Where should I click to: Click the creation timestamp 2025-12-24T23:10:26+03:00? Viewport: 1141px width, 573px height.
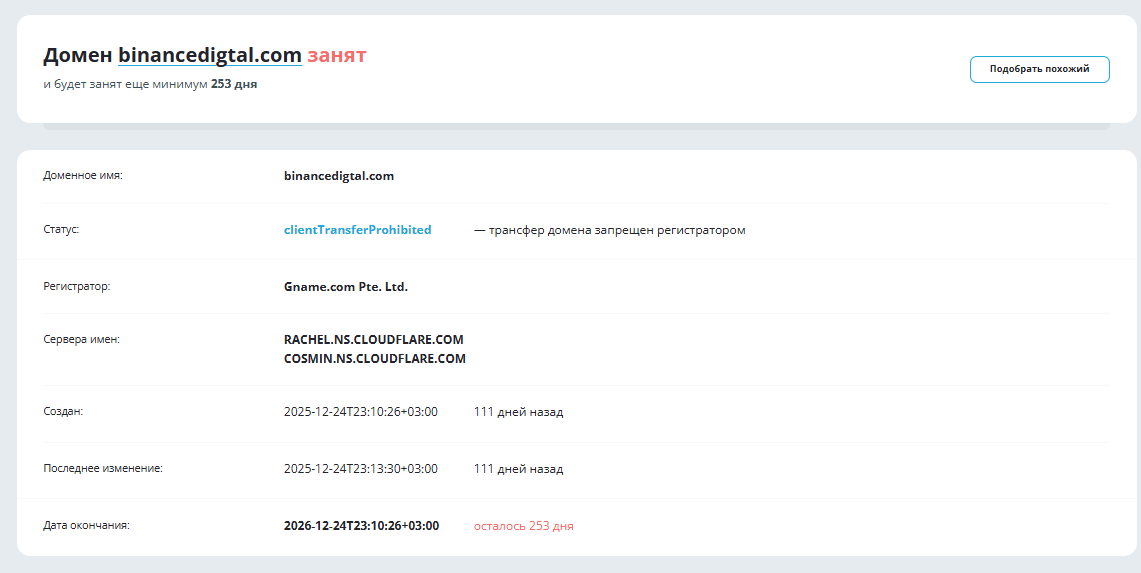361,412
